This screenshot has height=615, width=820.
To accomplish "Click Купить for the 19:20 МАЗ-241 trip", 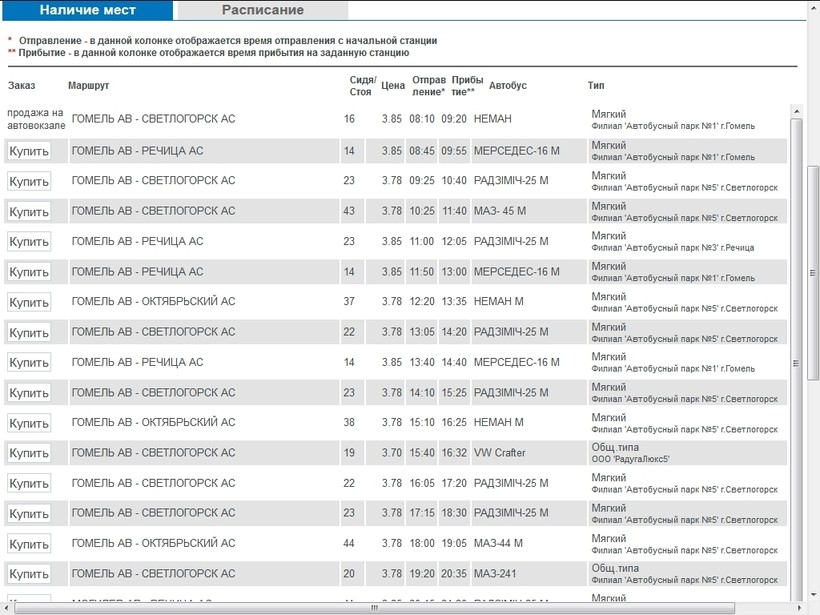I will coord(29,574).
